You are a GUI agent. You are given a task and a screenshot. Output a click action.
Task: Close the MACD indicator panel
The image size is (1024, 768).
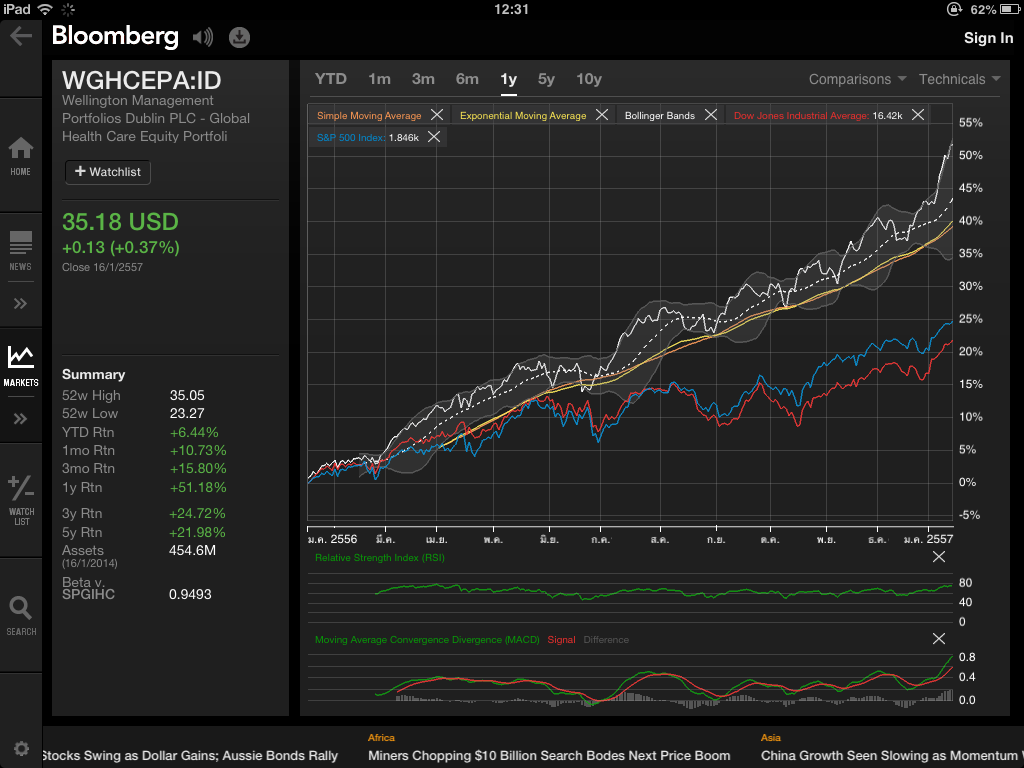click(938, 639)
